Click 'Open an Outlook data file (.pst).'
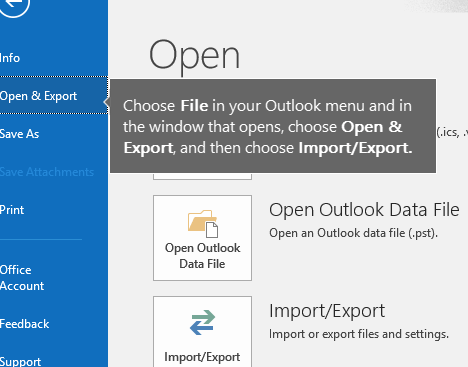Viewport: 468px width, 367px height. tap(353, 233)
